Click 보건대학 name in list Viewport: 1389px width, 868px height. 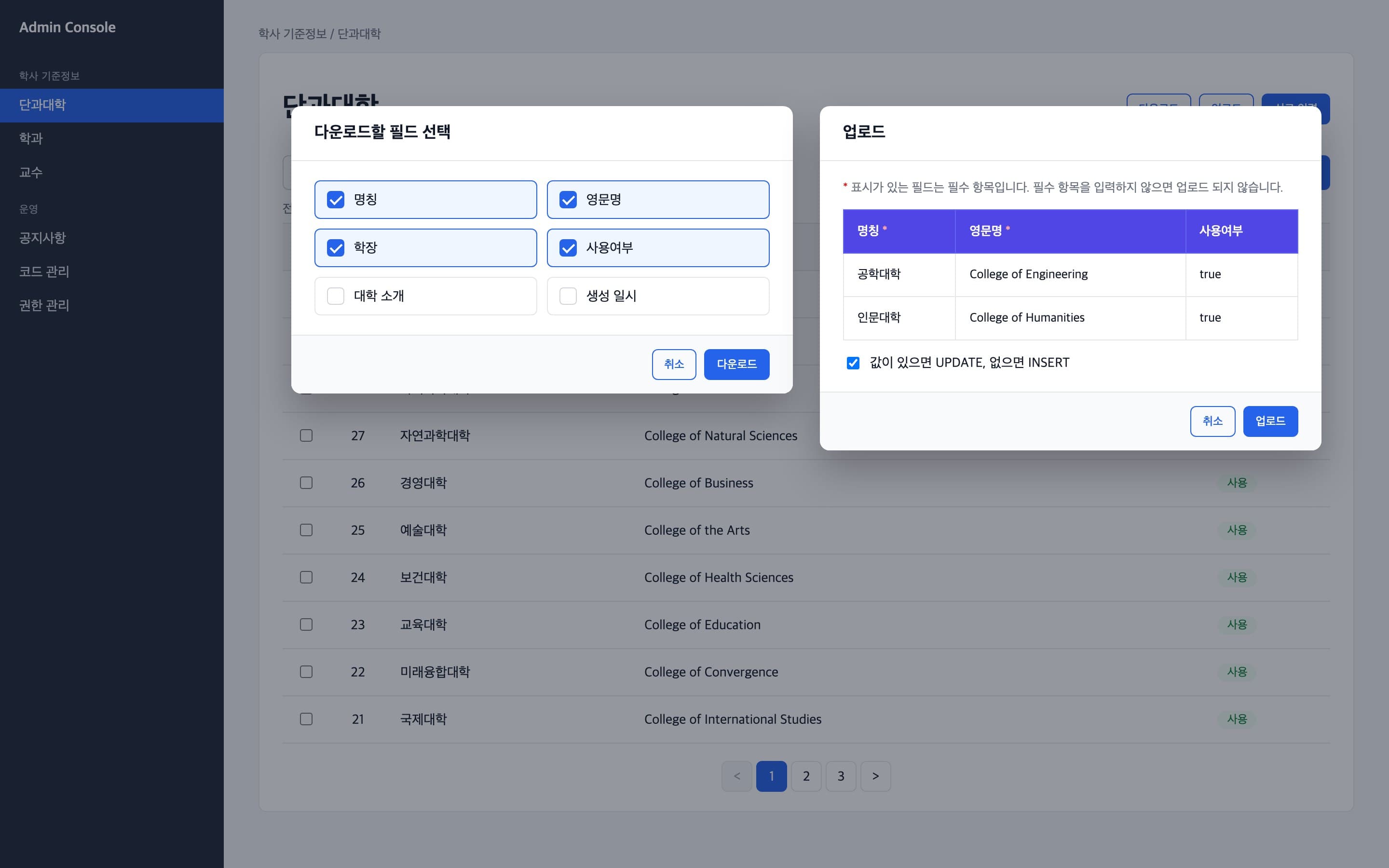(x=423, y=577)
